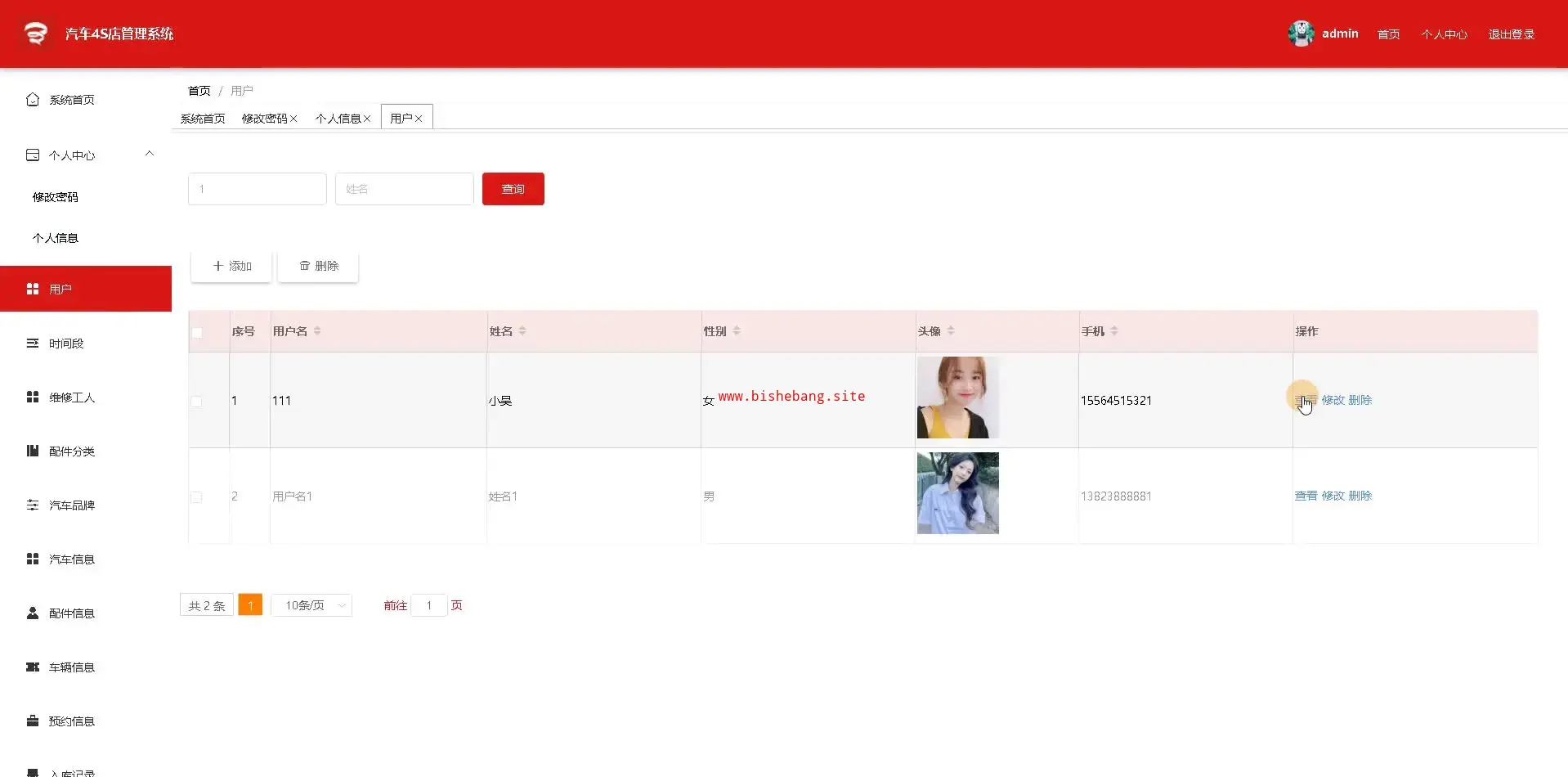Viewport: 1568px width, 777px height.
Task: Click the home icon beside 系统首页 in sidebar
Action: (33, 100)
